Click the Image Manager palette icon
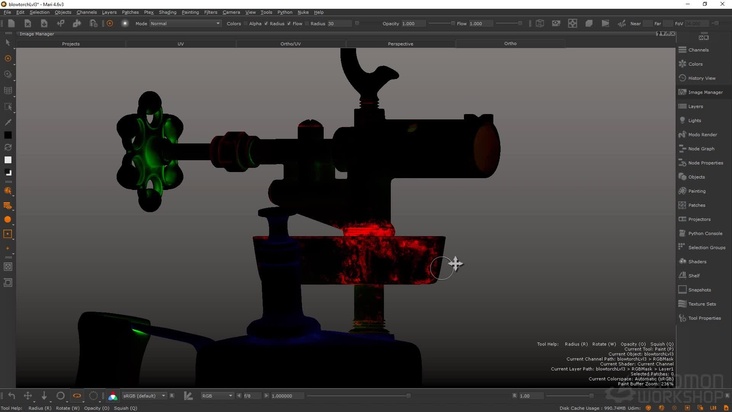Viewport: 732px width, 412px height. pos(683,92)
